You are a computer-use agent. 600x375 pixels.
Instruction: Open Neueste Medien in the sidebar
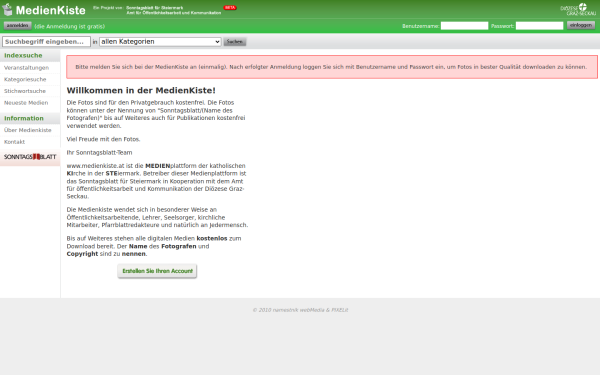[26, 103]
